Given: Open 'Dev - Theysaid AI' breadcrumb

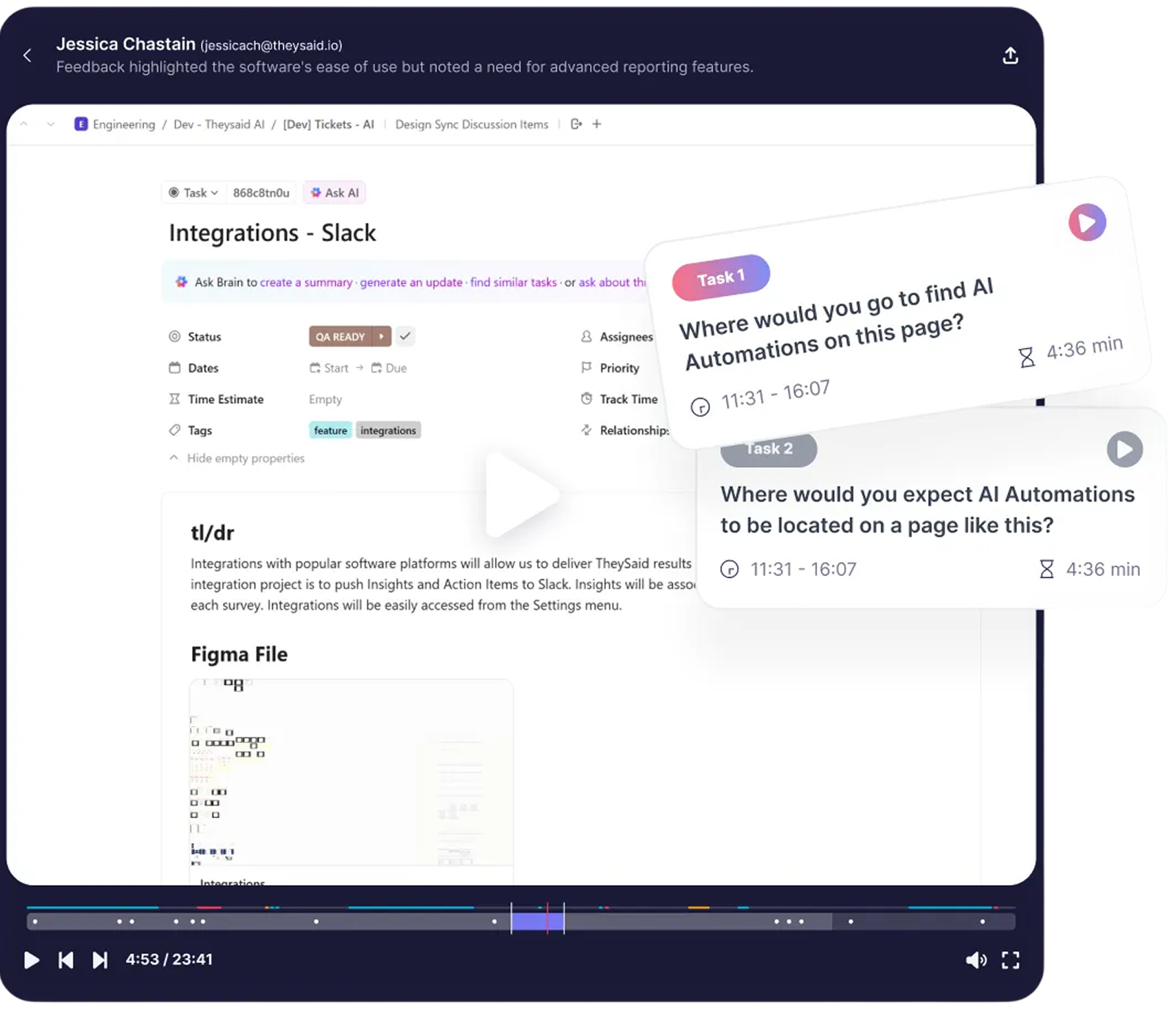Looking at the screenshot, I should [219, 124].
